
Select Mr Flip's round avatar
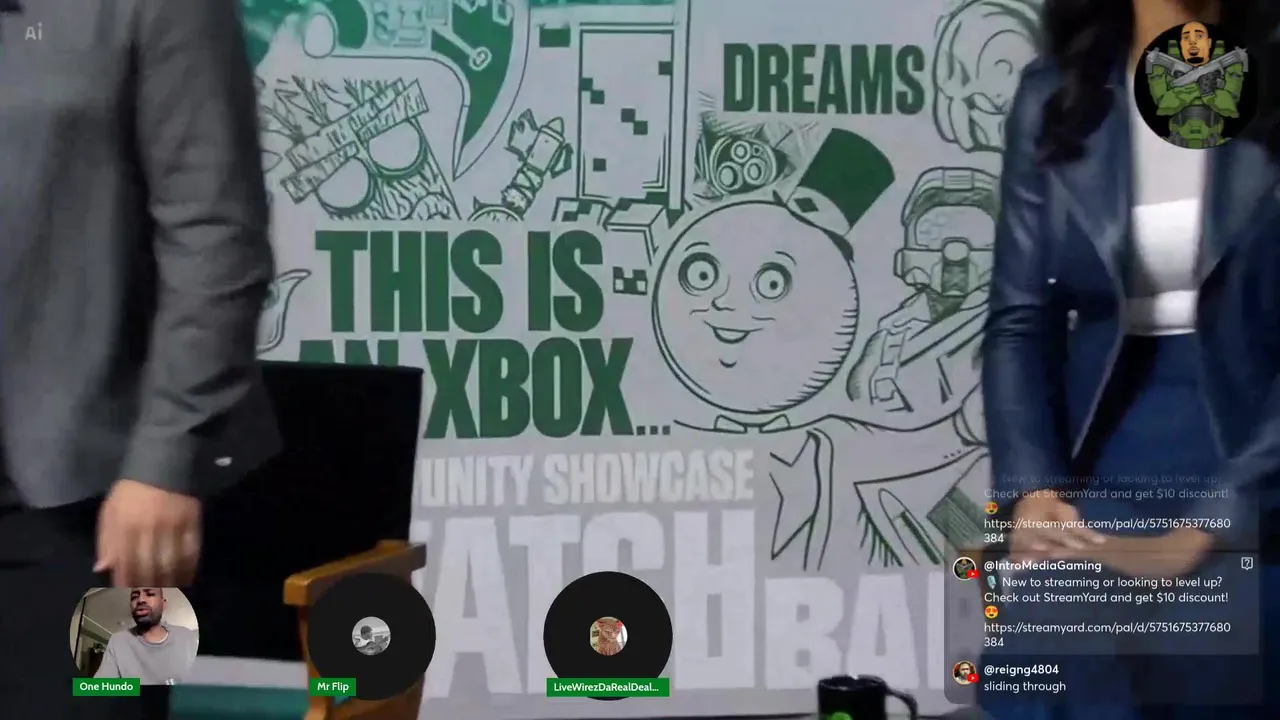click(371, 636)
